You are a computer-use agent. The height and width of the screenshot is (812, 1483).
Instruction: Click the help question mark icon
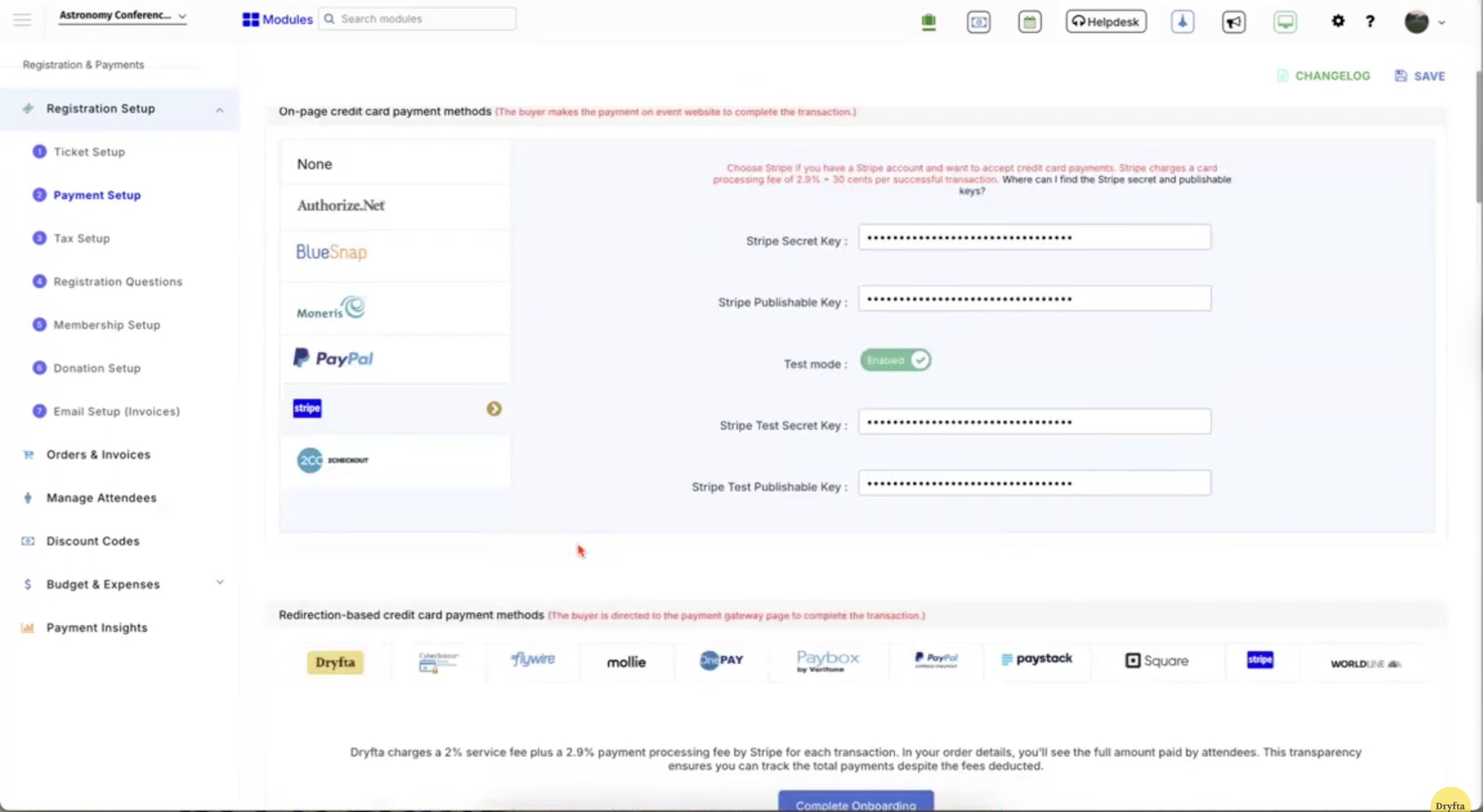pos(1371,21)
